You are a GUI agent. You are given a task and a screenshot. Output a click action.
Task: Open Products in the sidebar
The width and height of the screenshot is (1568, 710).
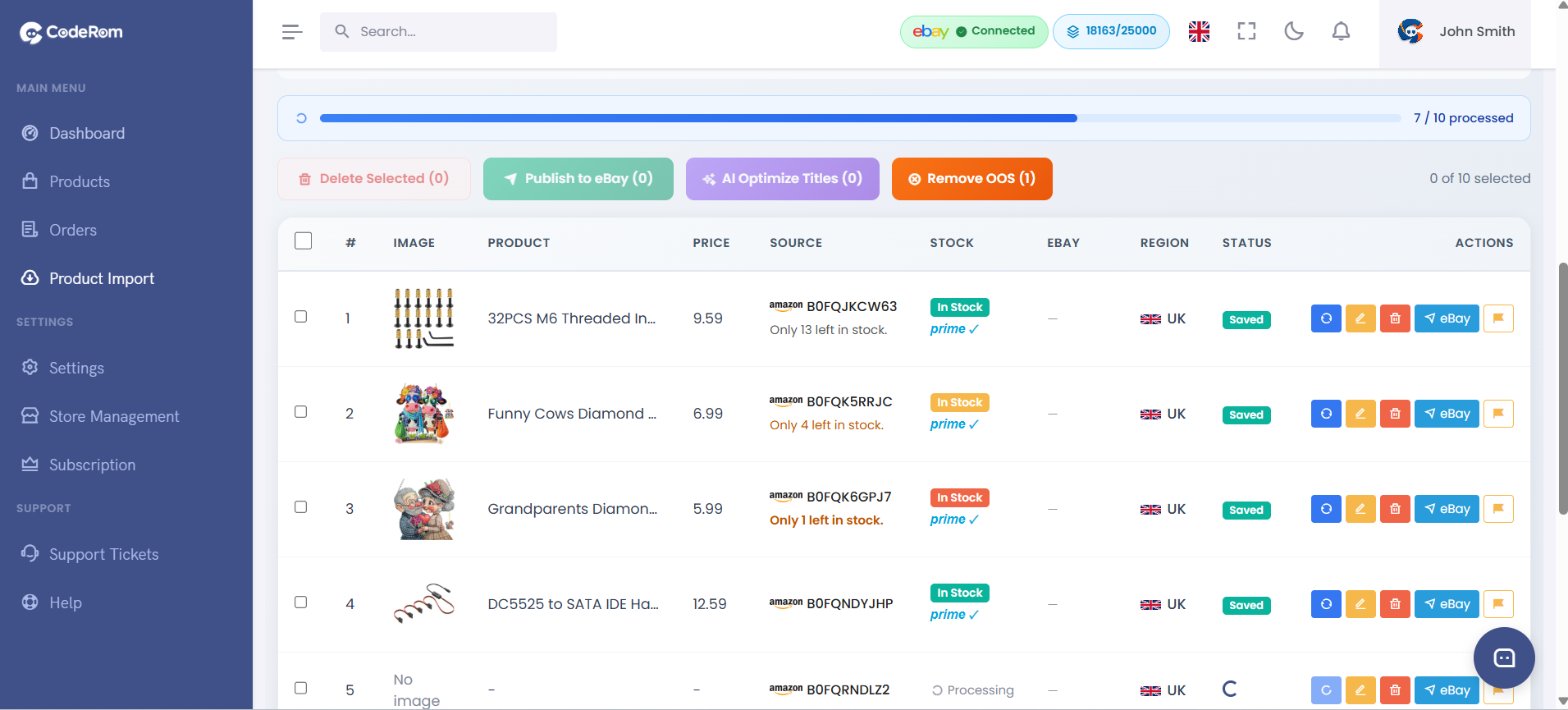point(79,181)
